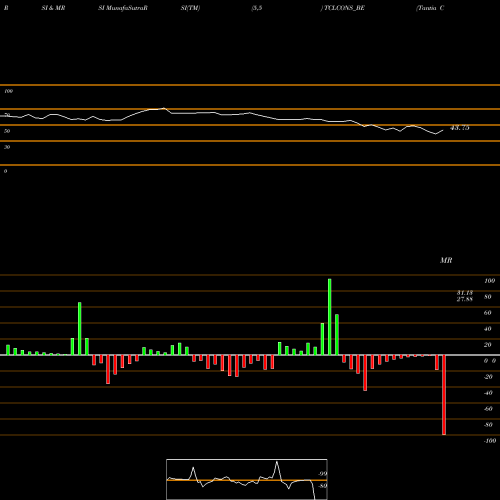Click the value 27.88 under MR
This screenshot has height=500, width=500.
(465, 299)
